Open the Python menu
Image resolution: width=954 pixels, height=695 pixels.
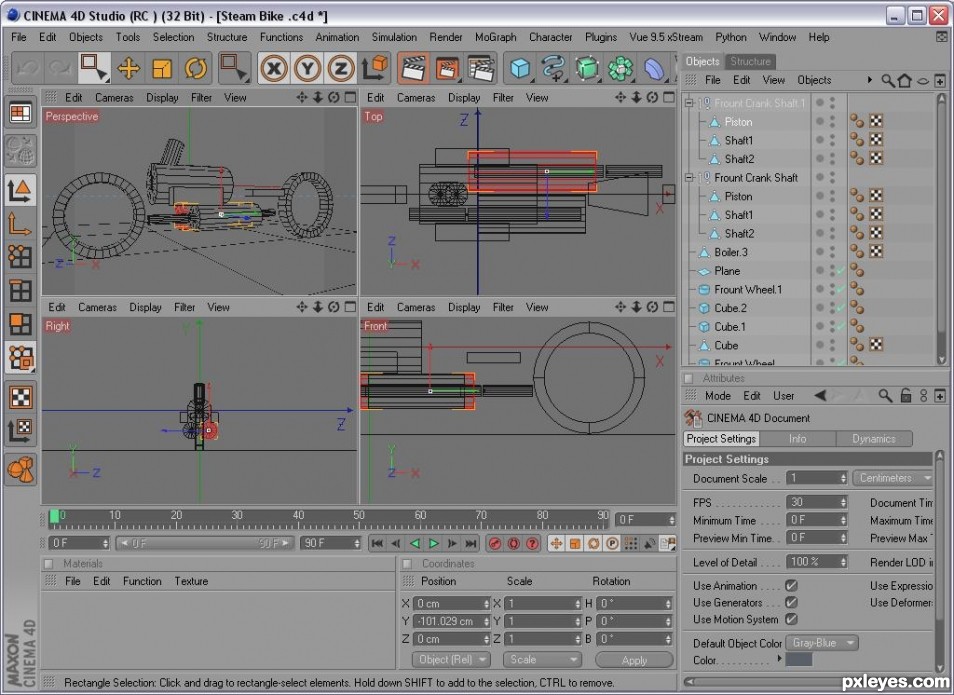pos(731,37)
